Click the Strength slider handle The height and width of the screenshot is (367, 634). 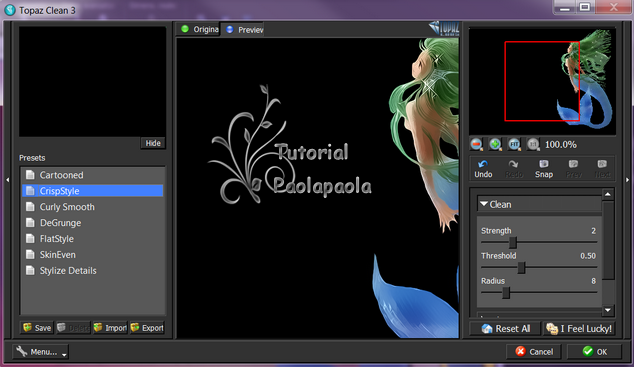512,243
